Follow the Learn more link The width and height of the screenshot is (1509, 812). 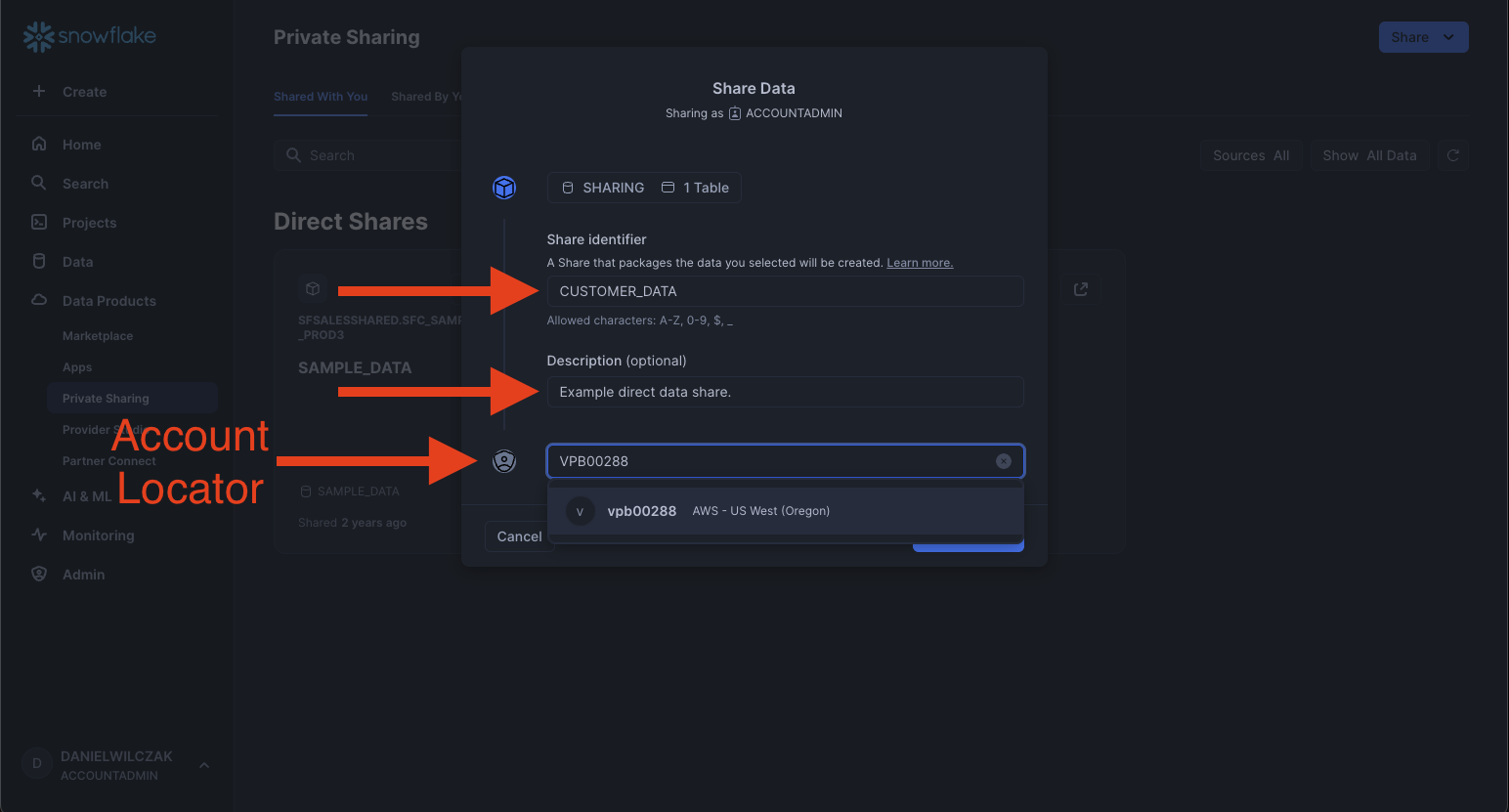(x=919, y=263)
